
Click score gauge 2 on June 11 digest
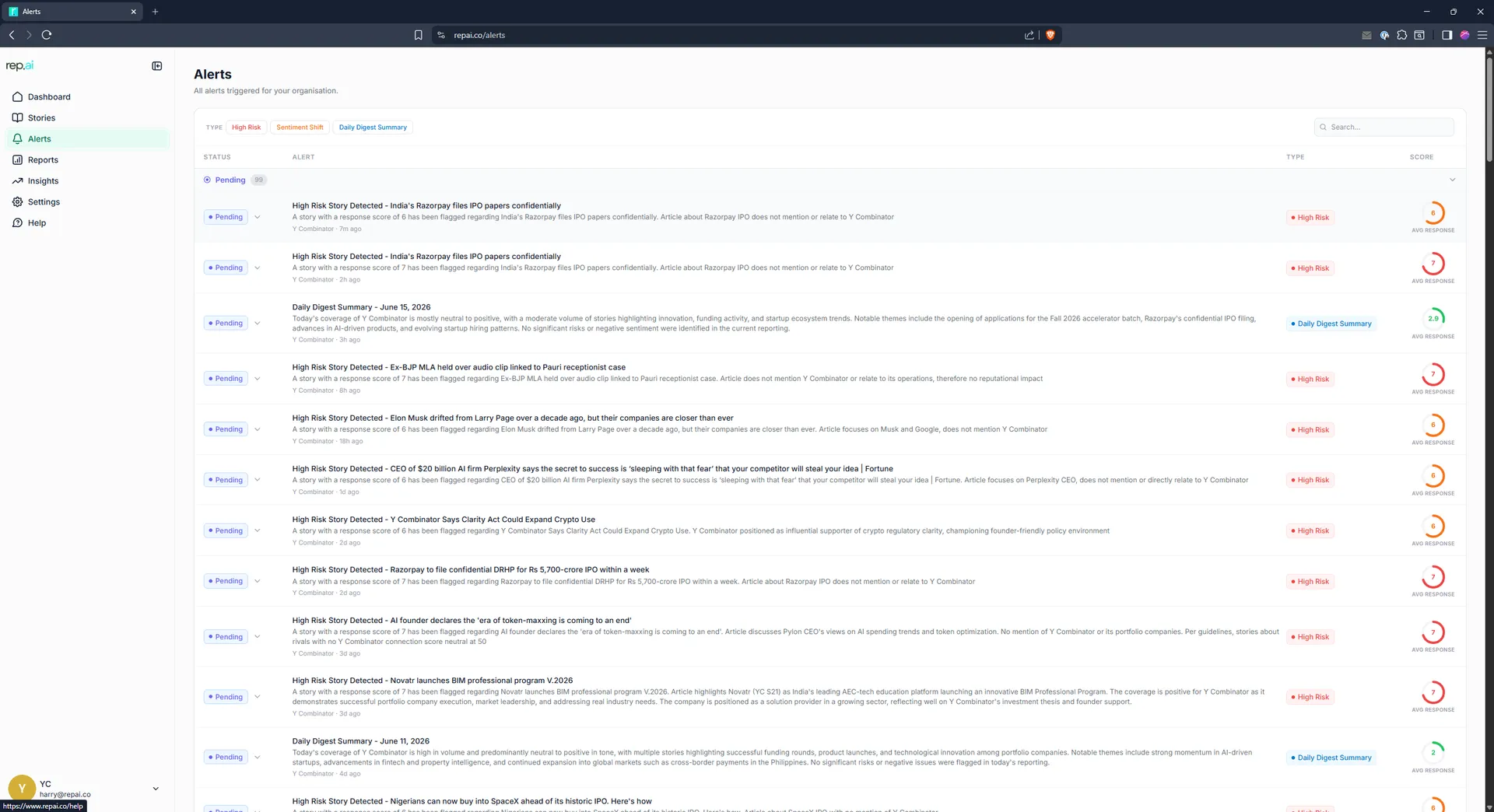pyautogui.click(x=1433, y=753)
